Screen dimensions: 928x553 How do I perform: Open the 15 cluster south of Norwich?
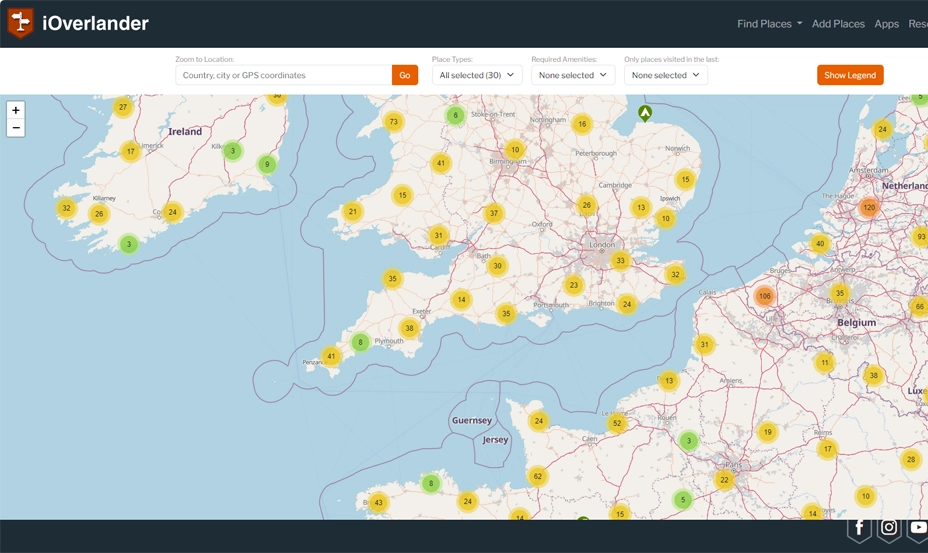(x=685, y=180)
